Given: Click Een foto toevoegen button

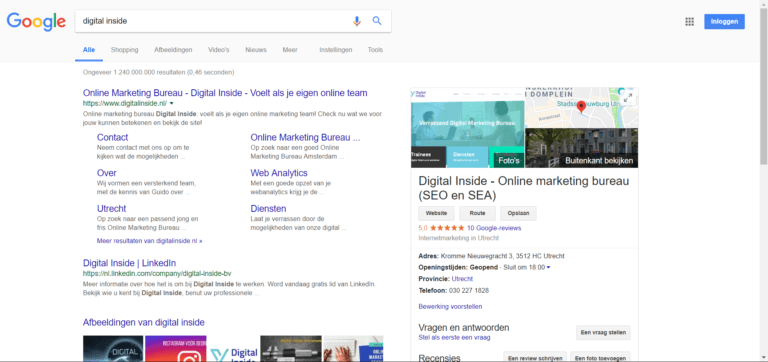Looking at the screenshot, I should pos(600,358).
